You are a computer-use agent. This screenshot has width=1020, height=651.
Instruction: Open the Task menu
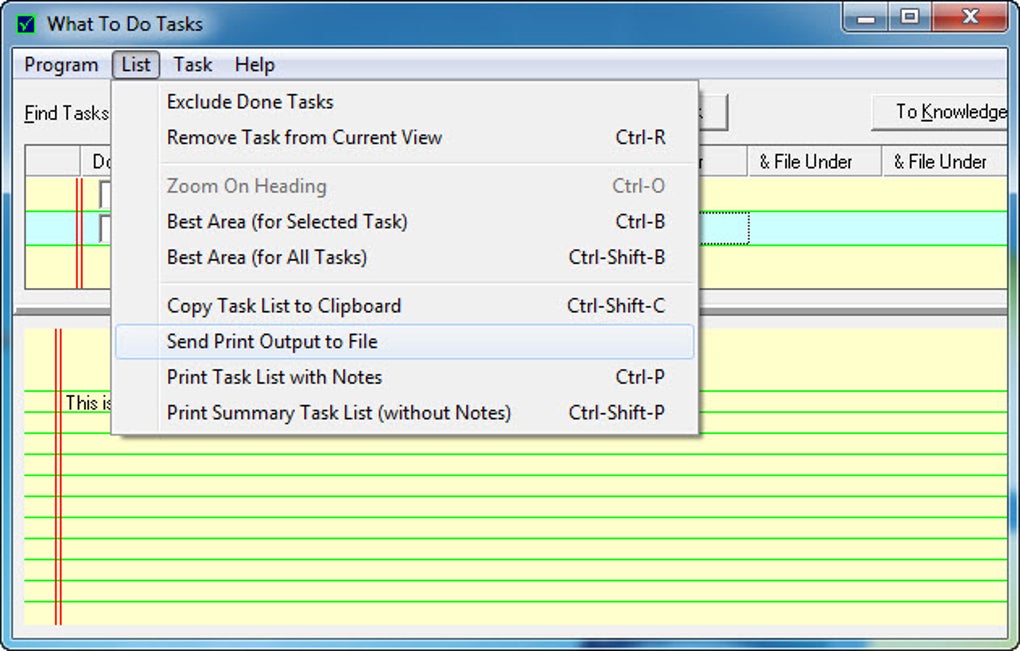coord(192,65)
